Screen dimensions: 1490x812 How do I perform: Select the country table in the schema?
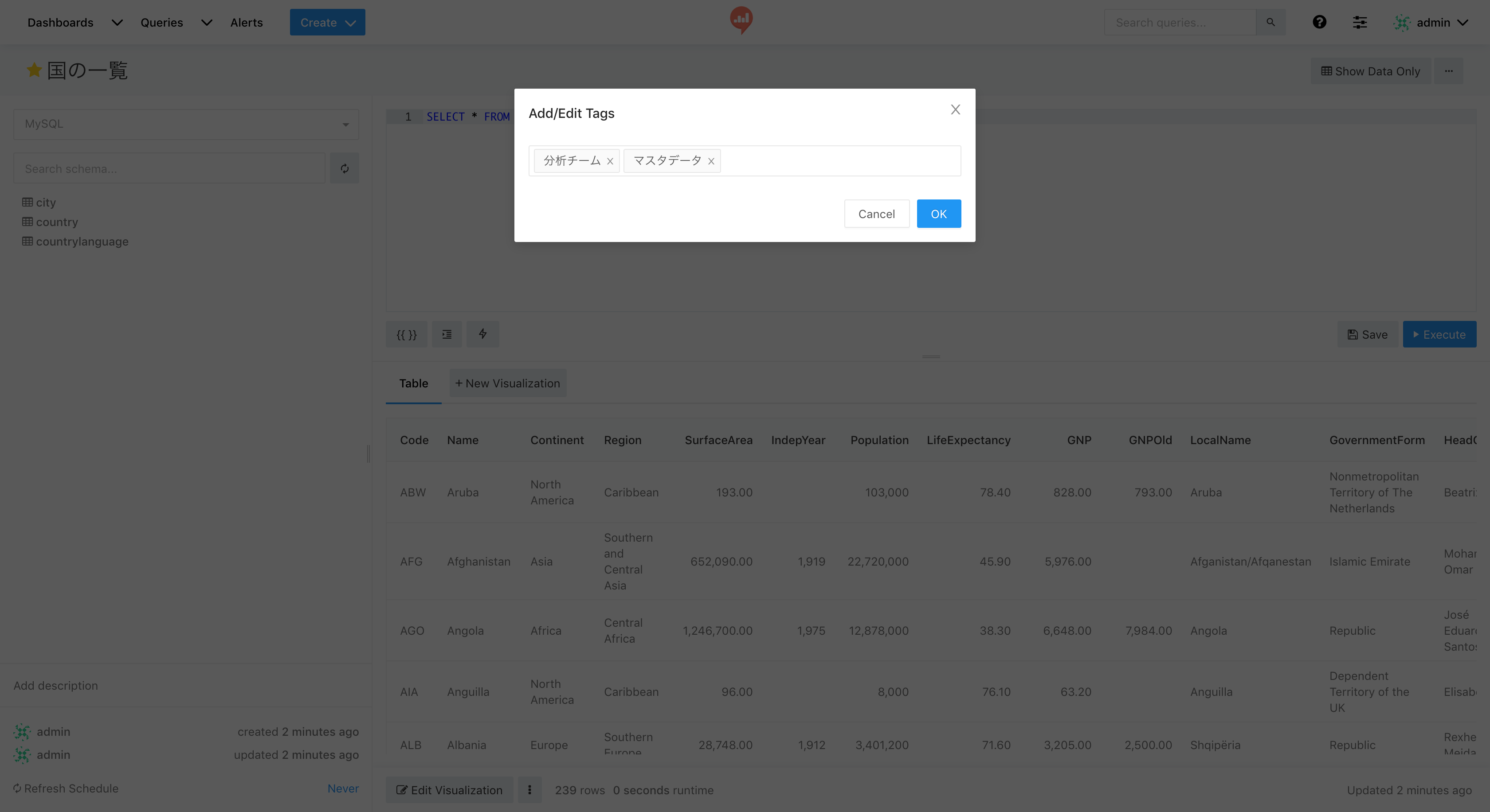pos(57,222)
